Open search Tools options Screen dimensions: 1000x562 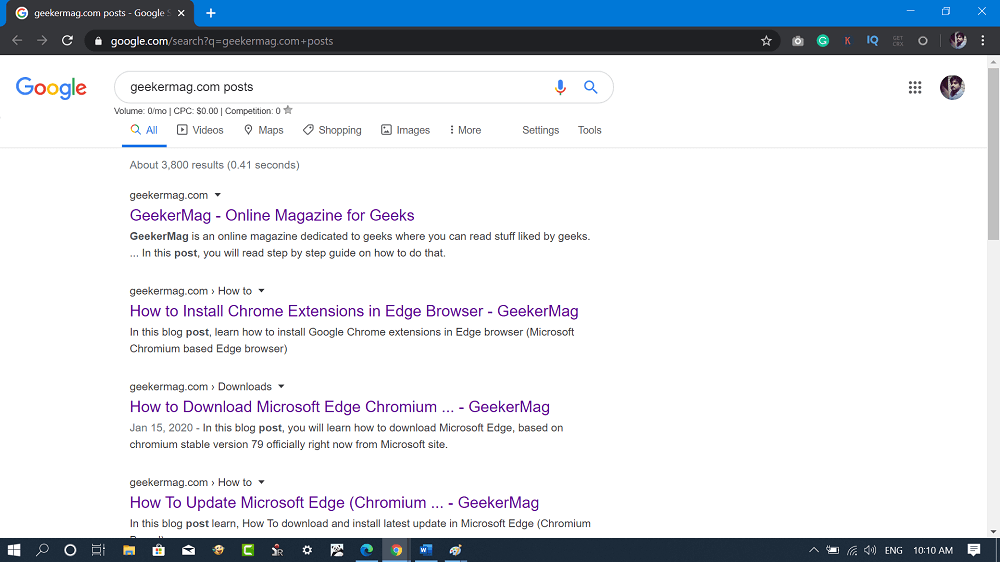pos(589,130)
